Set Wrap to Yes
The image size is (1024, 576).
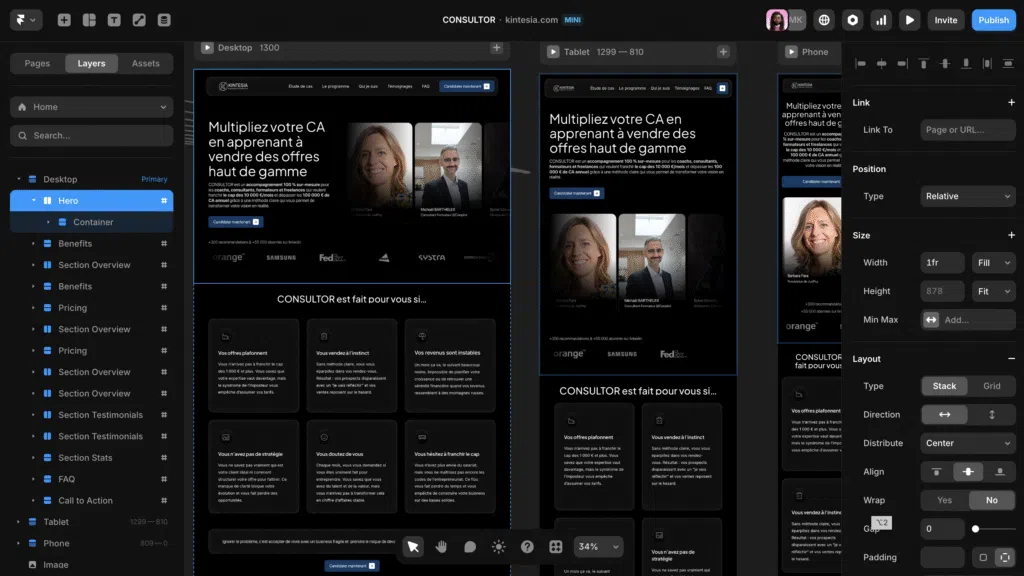(944, 499)
